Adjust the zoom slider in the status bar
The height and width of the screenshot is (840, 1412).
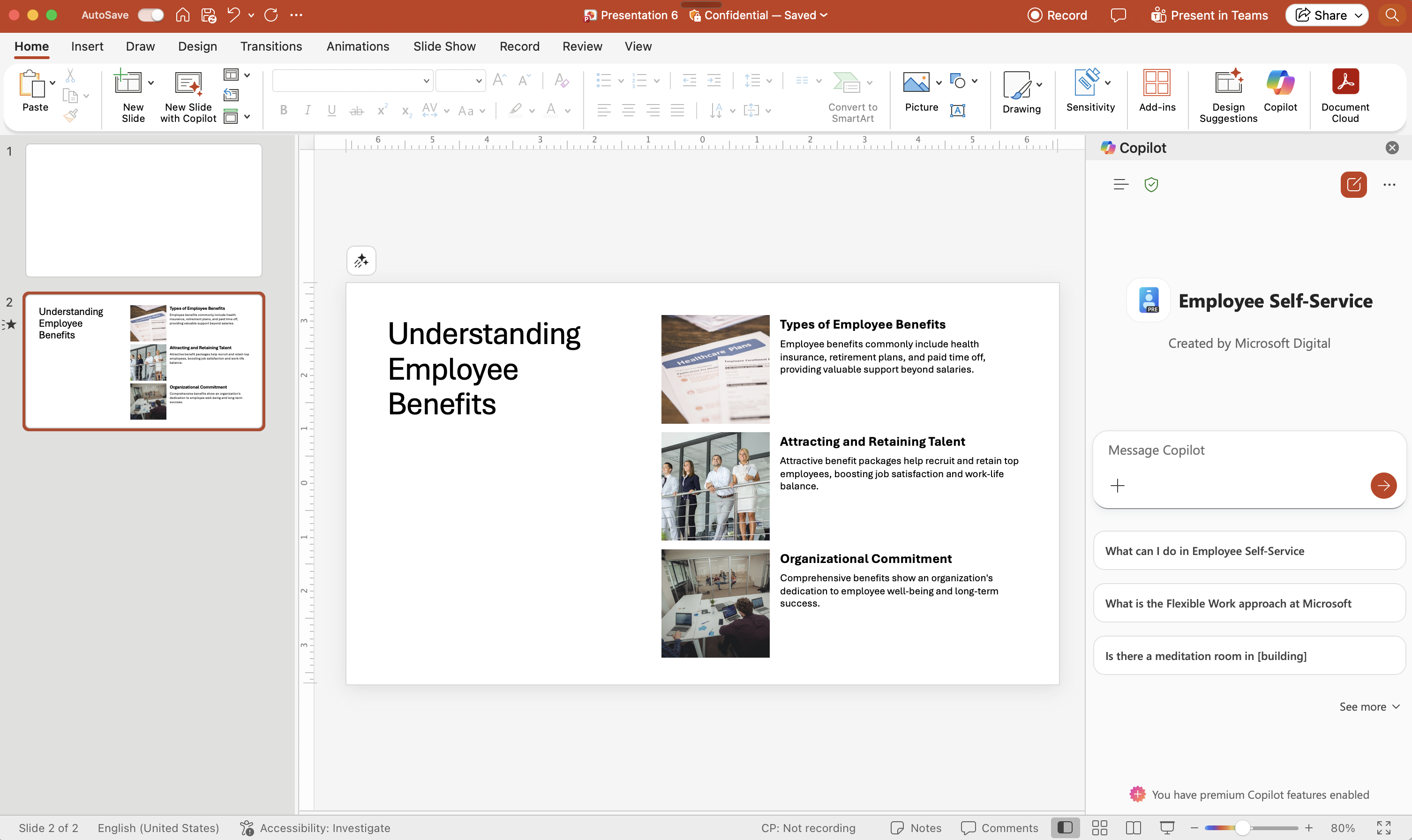pos(1242,827)
